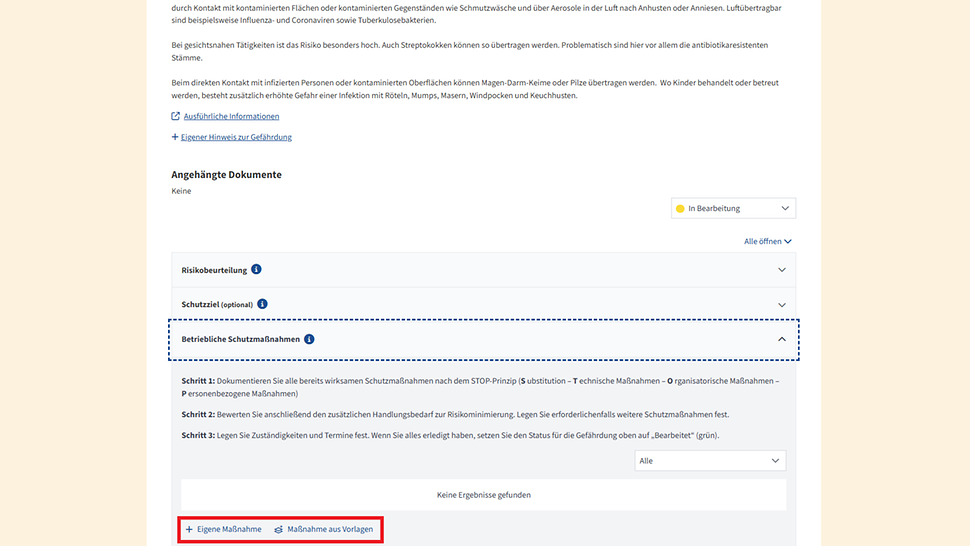
Task: Open the Alle filter dropdown
Action: [x=710, y=461]
